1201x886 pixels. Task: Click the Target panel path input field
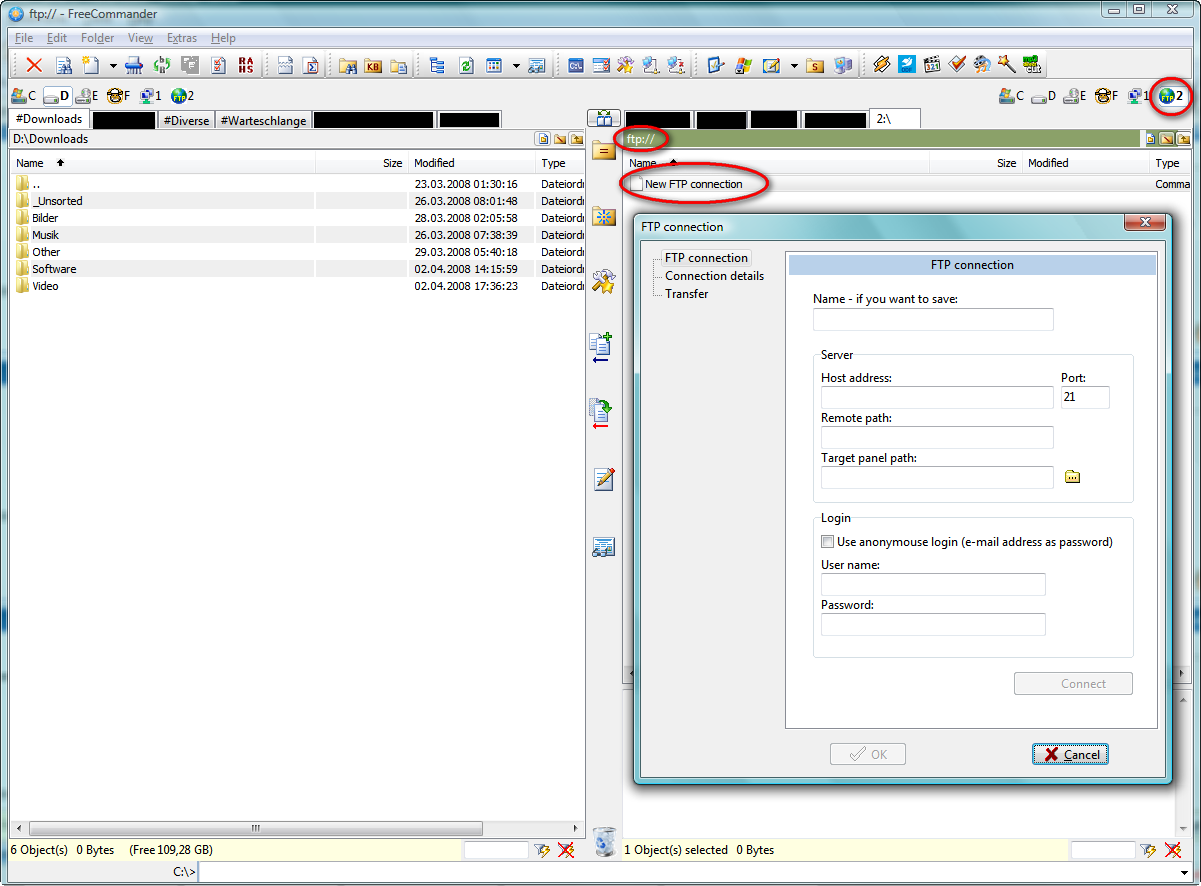coord(937,477)
